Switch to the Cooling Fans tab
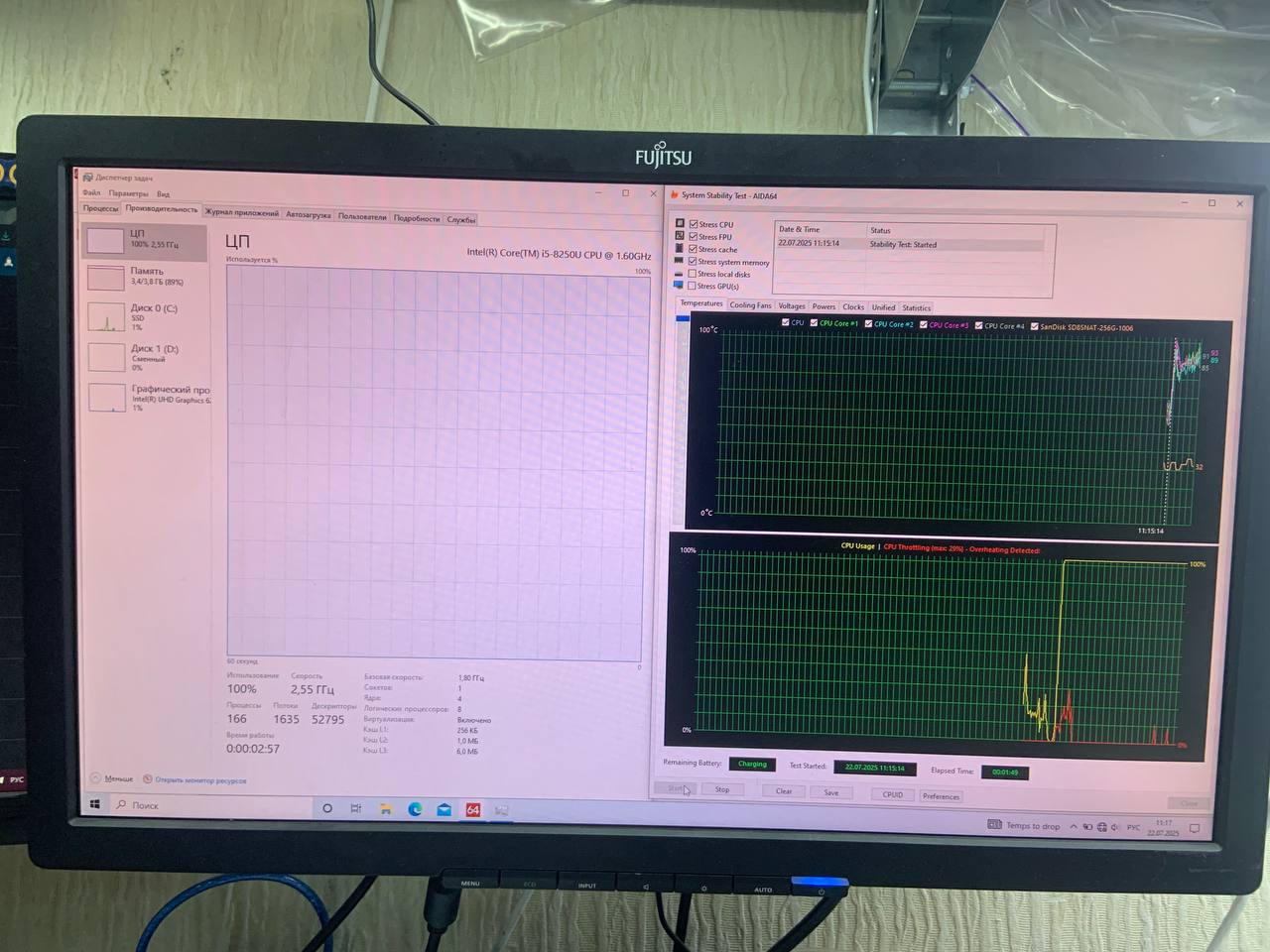Image resolution: width=1270 pixels, height=952 pixels. tap(750, 305)
